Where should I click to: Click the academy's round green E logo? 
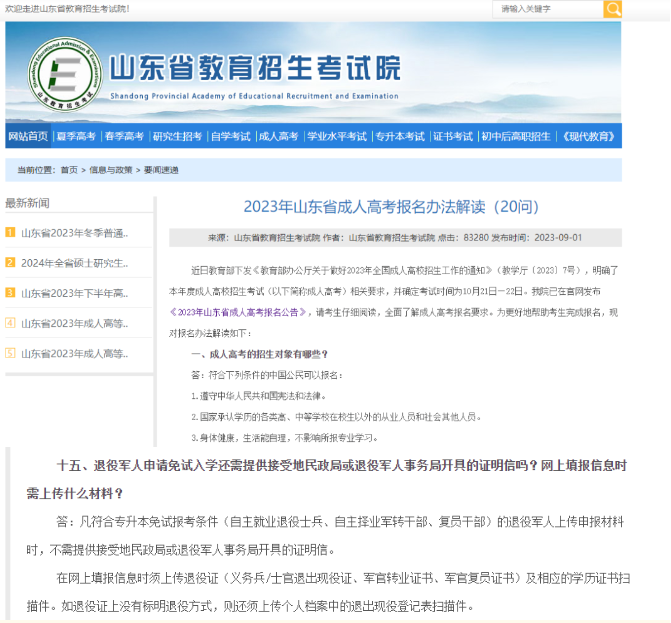(65, 74)
